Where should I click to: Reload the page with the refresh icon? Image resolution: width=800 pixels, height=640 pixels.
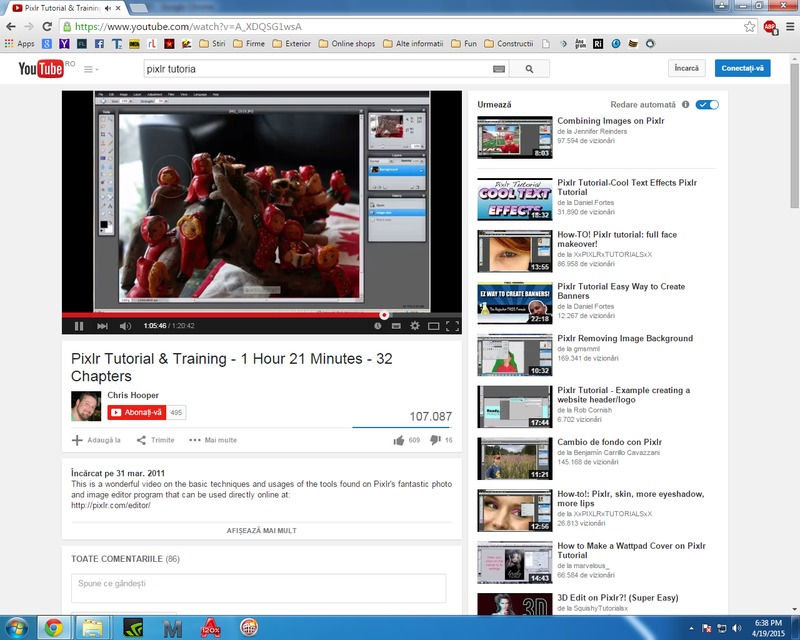click(x=47, y=27)
